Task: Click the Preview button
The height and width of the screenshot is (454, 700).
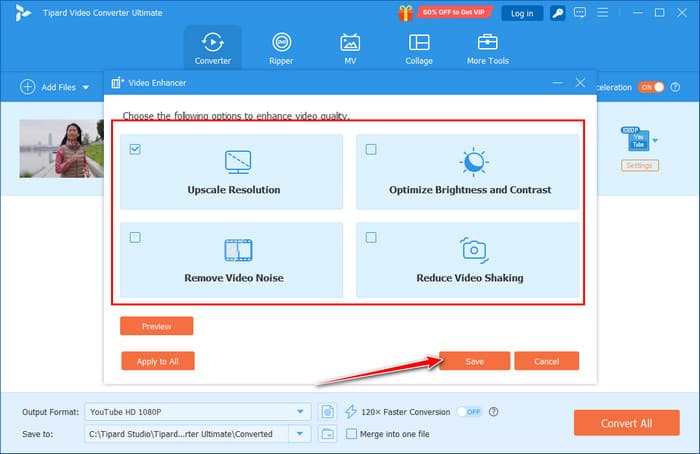Action: tap(156, 326)
